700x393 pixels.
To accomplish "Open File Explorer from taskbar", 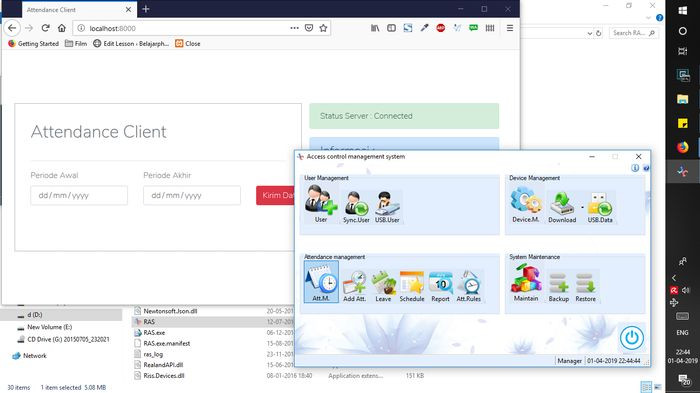I will [x=682, y=99].
